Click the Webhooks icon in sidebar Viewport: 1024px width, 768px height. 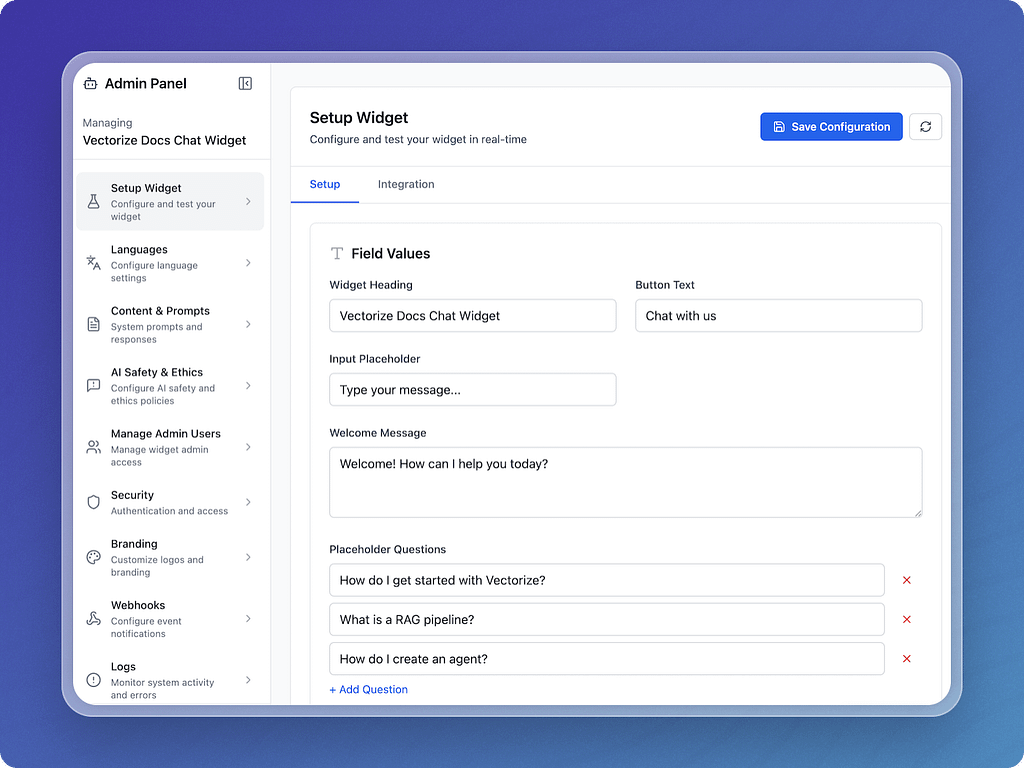(93, 619)
